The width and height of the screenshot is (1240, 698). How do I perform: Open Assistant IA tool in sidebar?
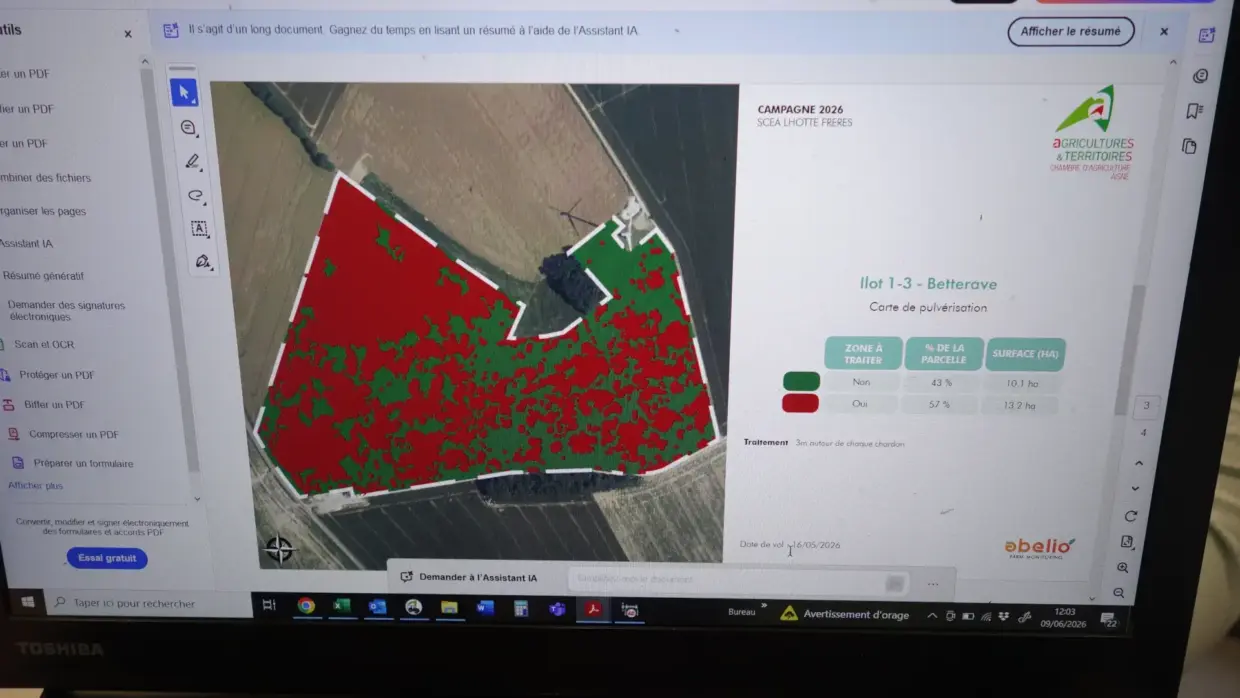coord(27,243)
